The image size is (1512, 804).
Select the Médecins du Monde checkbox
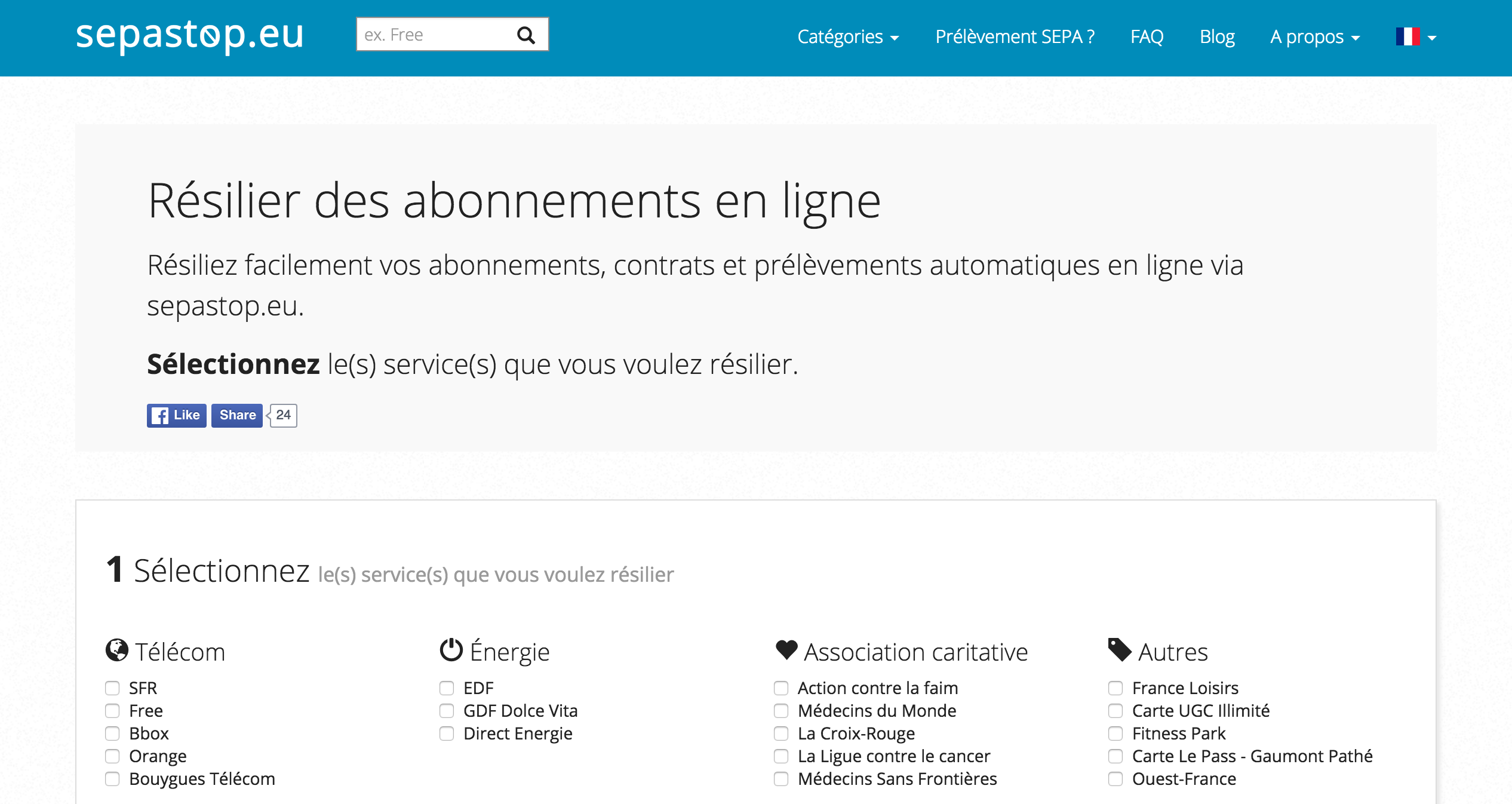click(781, 711)
